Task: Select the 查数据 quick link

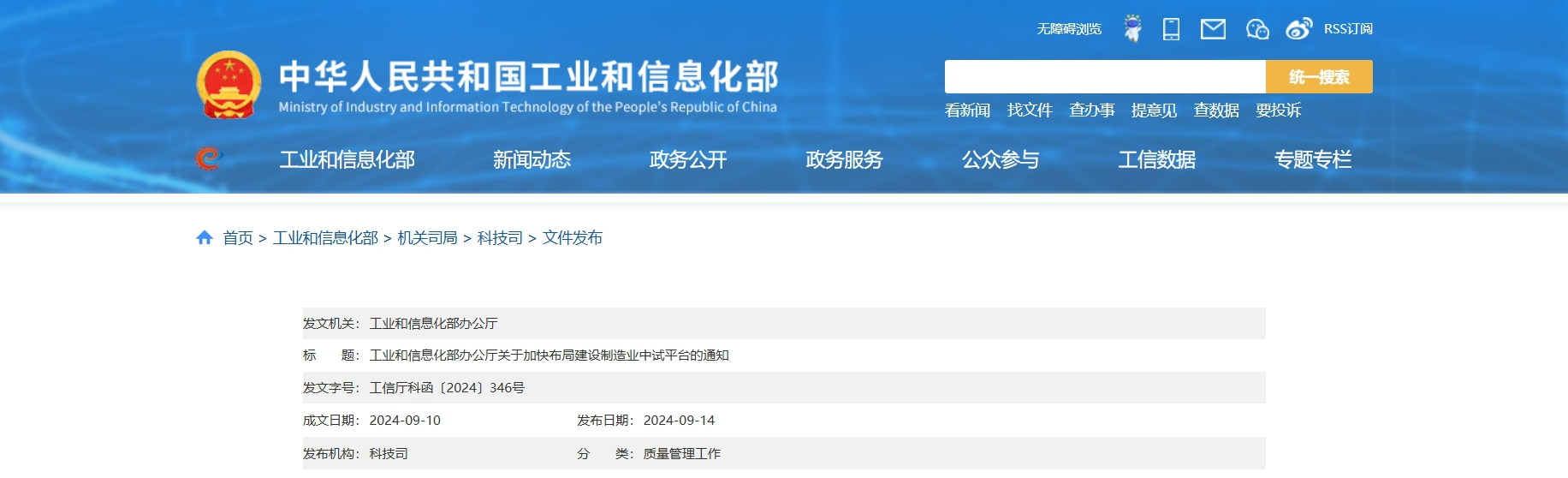Action: (x=1216, y=110)
